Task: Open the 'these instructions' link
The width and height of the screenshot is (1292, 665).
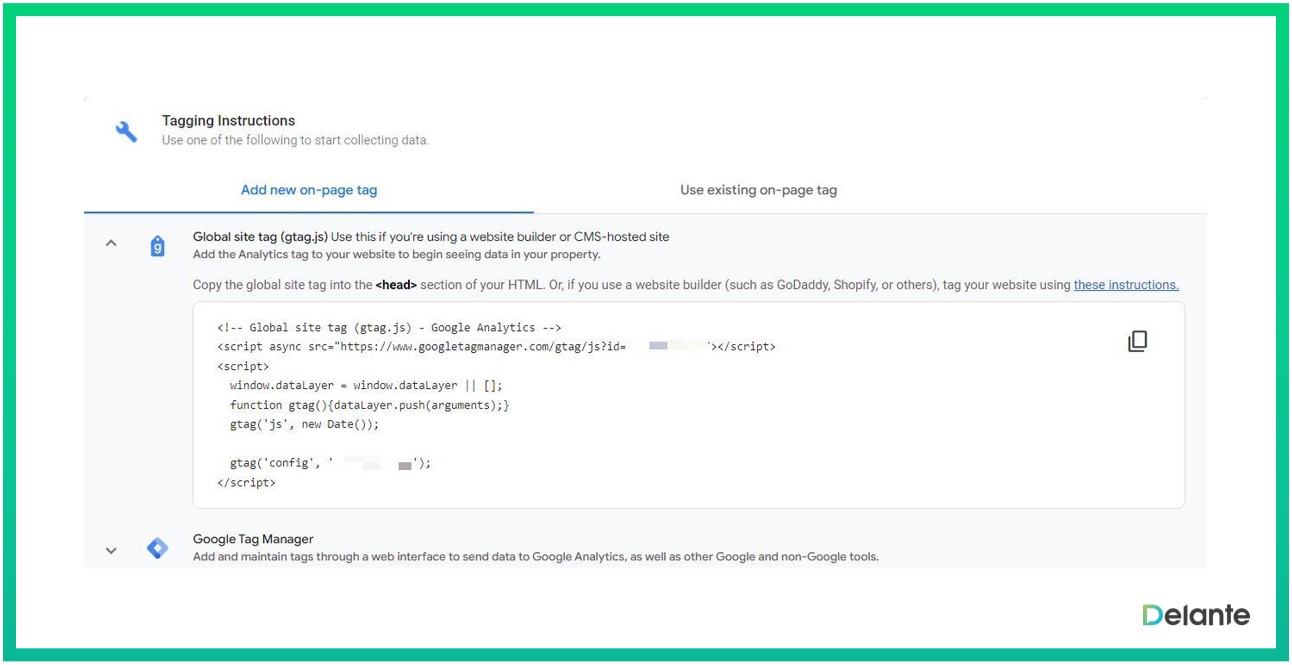Action: [x=1126, y=285]
